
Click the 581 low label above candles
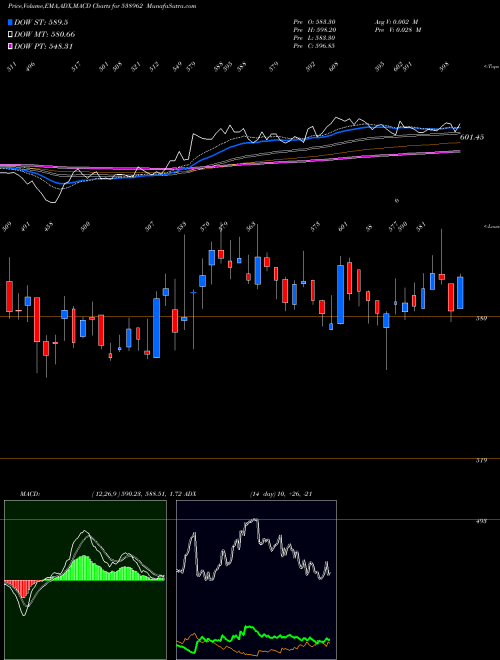tap(421, 226)
